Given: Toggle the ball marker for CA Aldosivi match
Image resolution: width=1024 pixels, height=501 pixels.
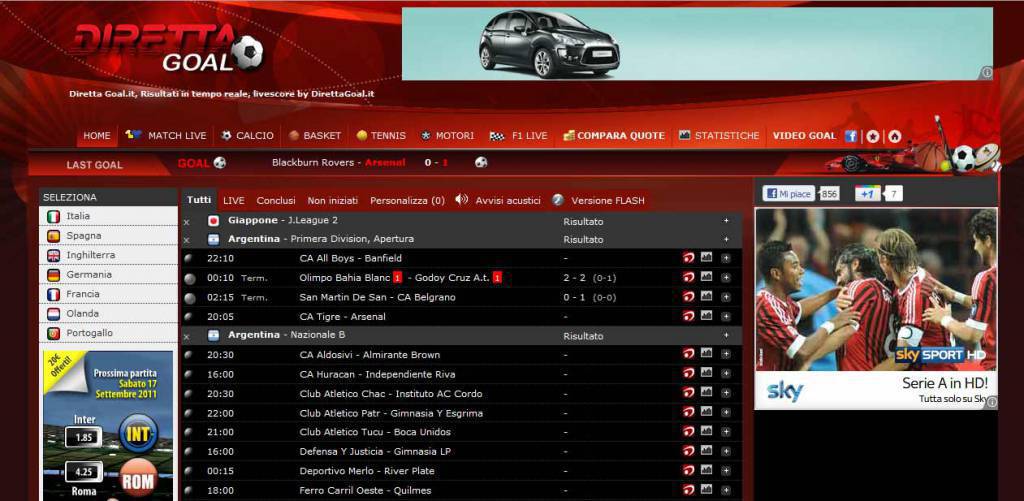Looking at the screenshot, I should pyautogui.click(x=190, y=355).
